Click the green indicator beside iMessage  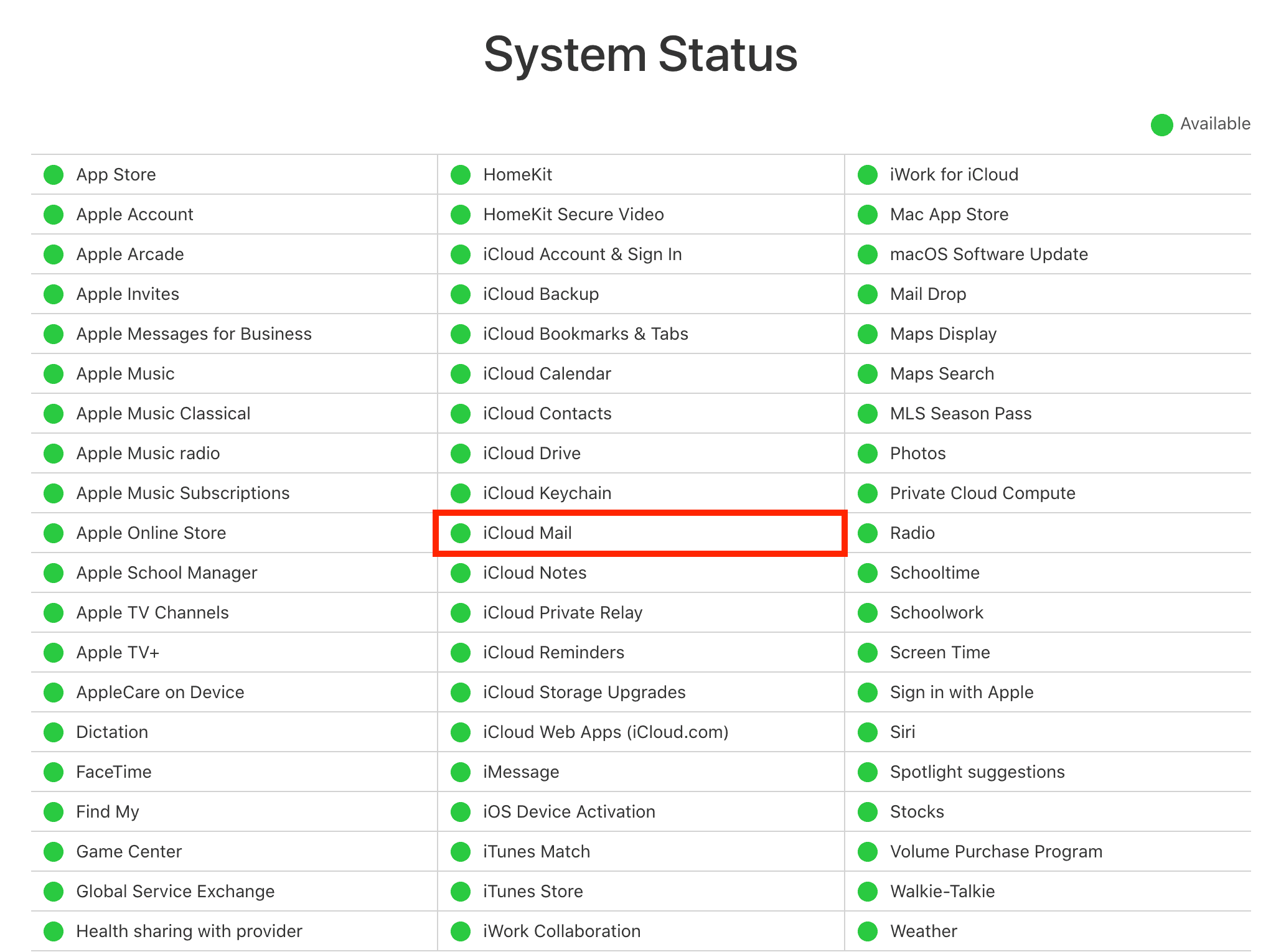click(461, 772)
